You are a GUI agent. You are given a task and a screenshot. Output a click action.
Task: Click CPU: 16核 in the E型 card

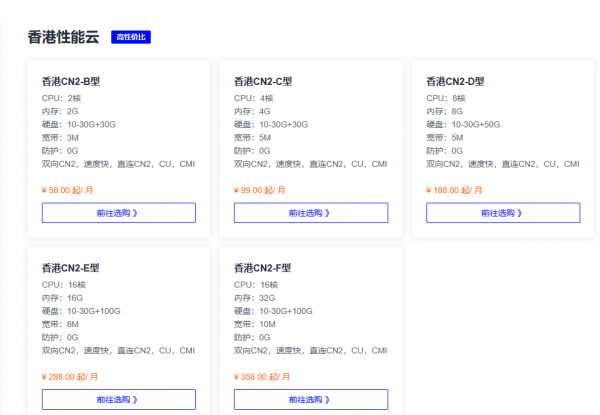tap(64, 285)
